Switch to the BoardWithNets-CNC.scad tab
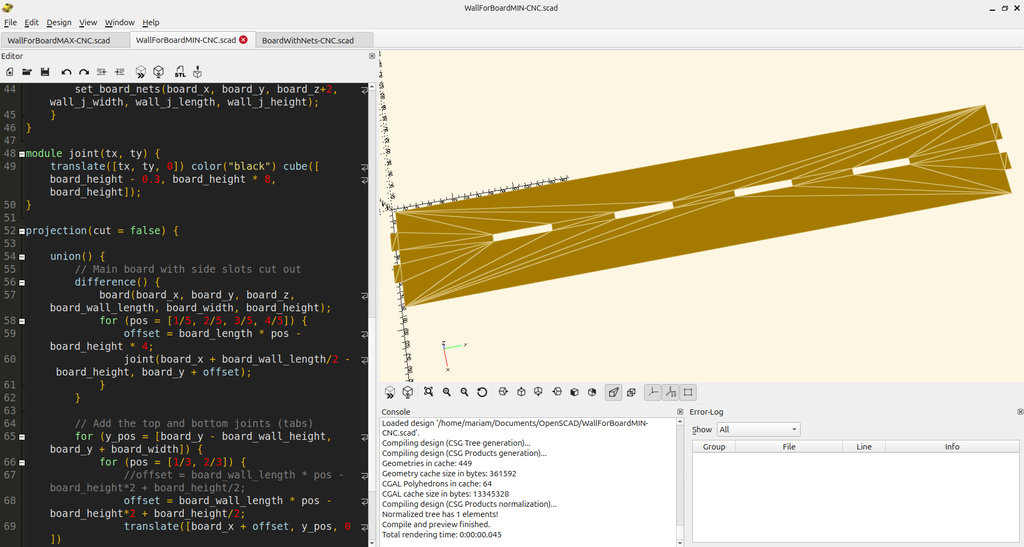 point(308,40)
